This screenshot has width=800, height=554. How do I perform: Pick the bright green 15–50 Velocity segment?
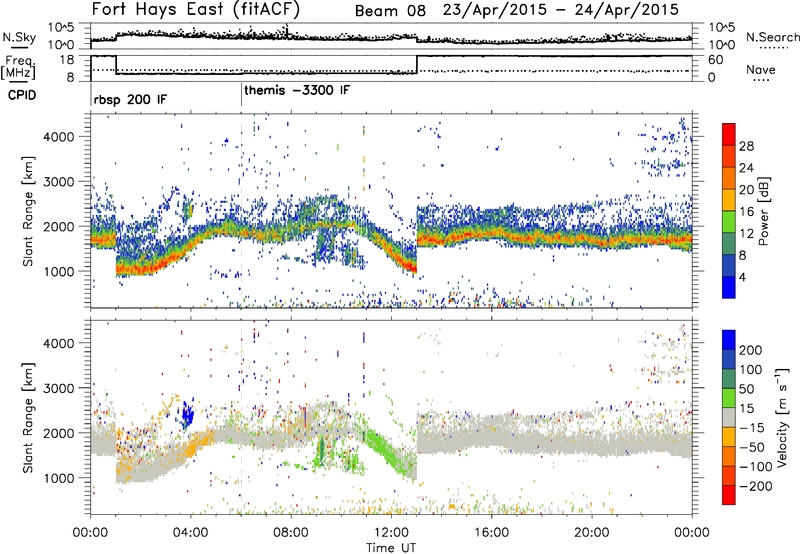[729, 398]
